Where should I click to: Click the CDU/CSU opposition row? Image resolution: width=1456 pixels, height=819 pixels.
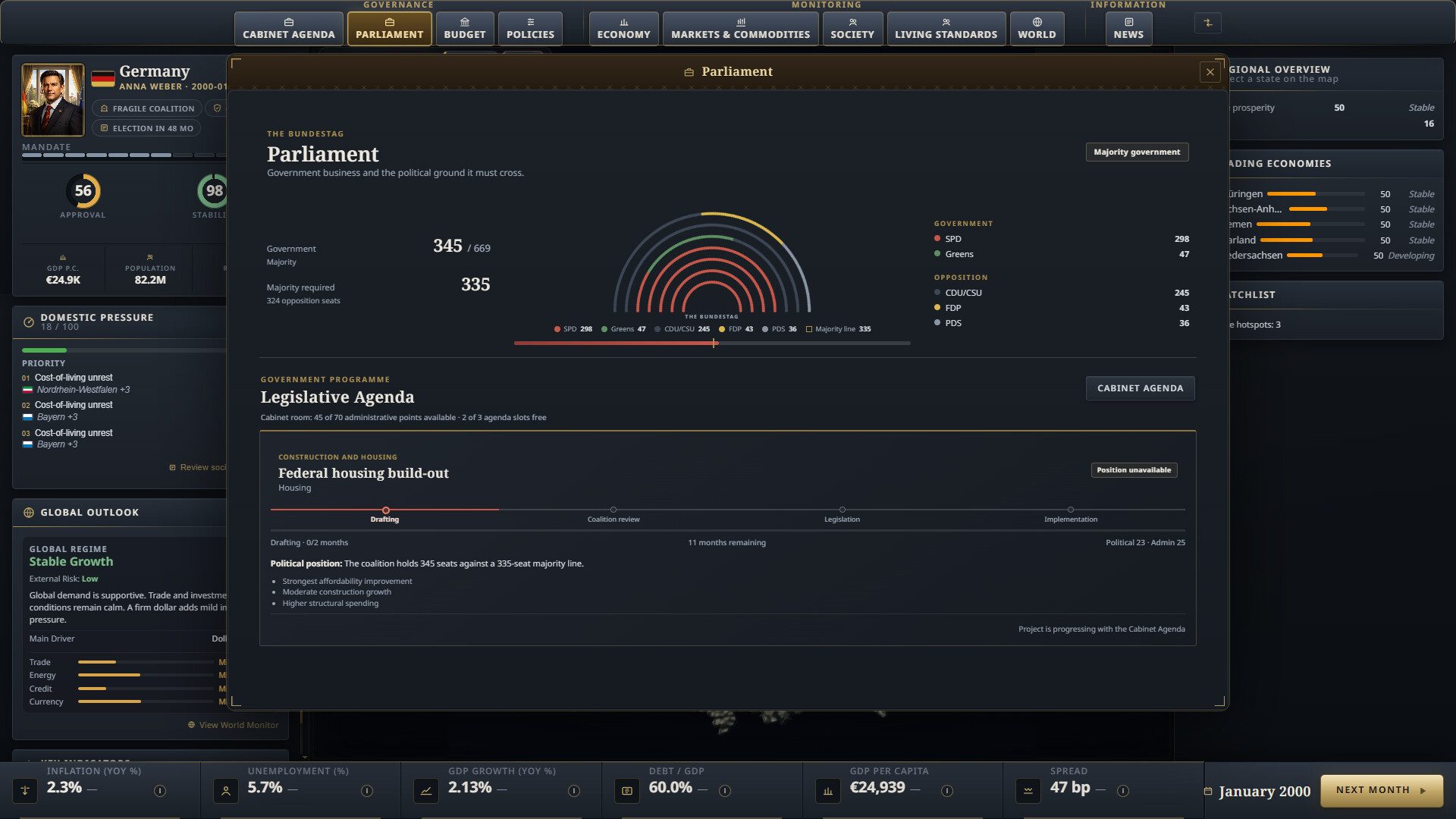(1062, 293)
